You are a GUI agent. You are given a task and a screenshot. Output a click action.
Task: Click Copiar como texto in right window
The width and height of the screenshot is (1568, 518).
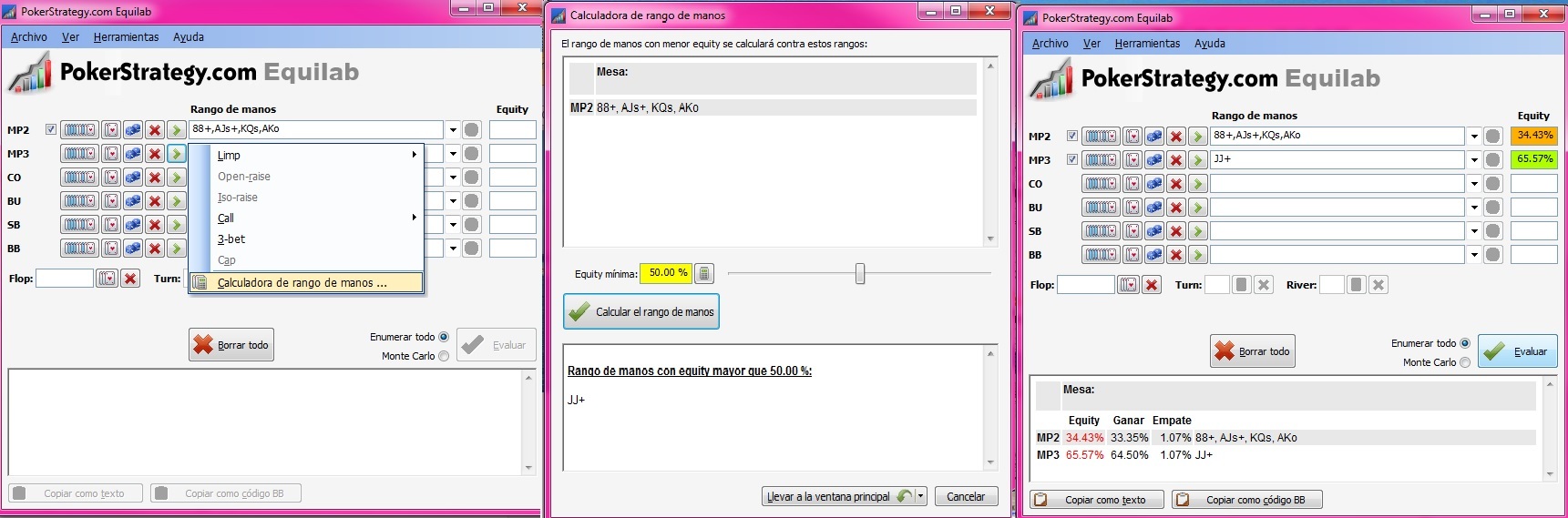pos(1097,500)
